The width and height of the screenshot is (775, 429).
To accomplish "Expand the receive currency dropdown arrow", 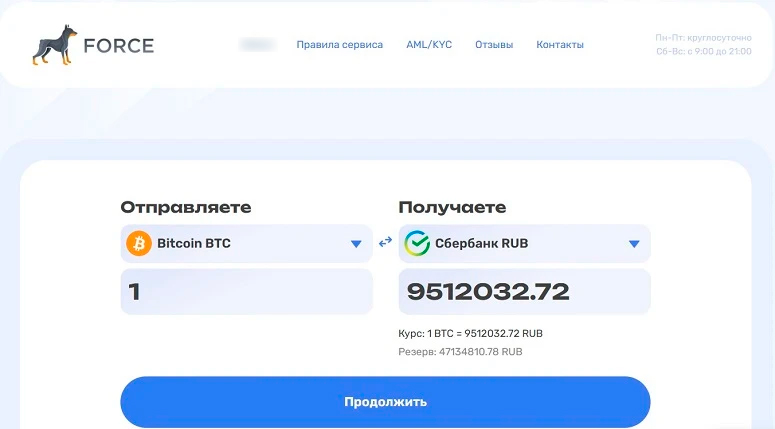I will (x=634, y=243).
